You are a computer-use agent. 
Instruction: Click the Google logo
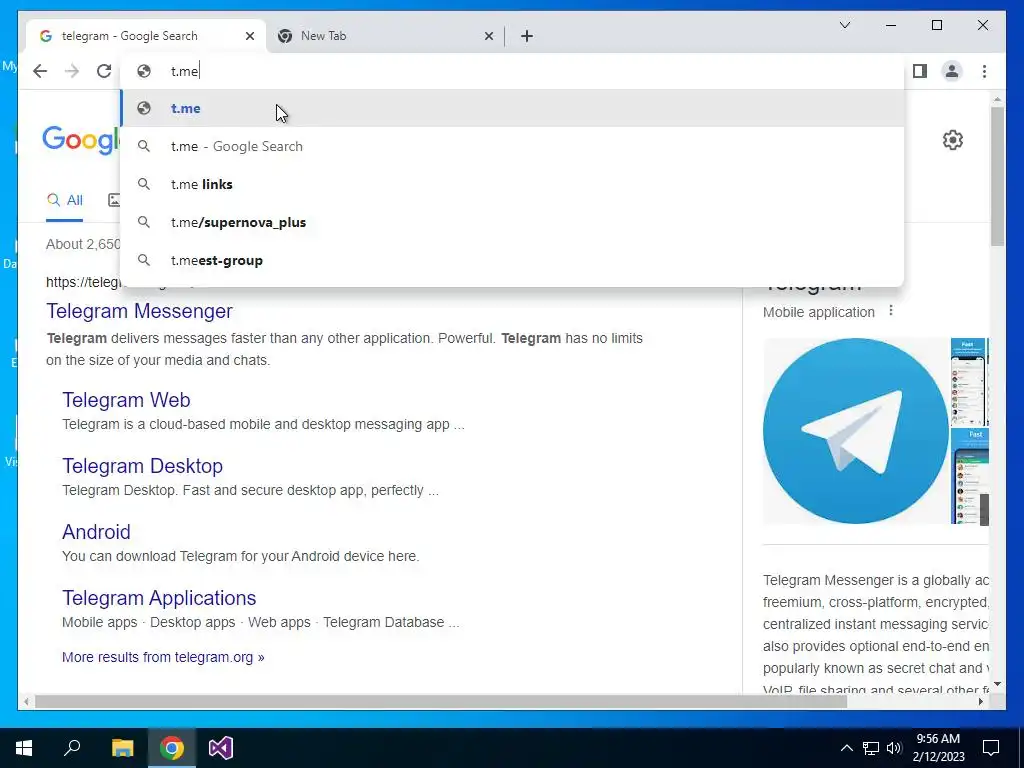81,139
